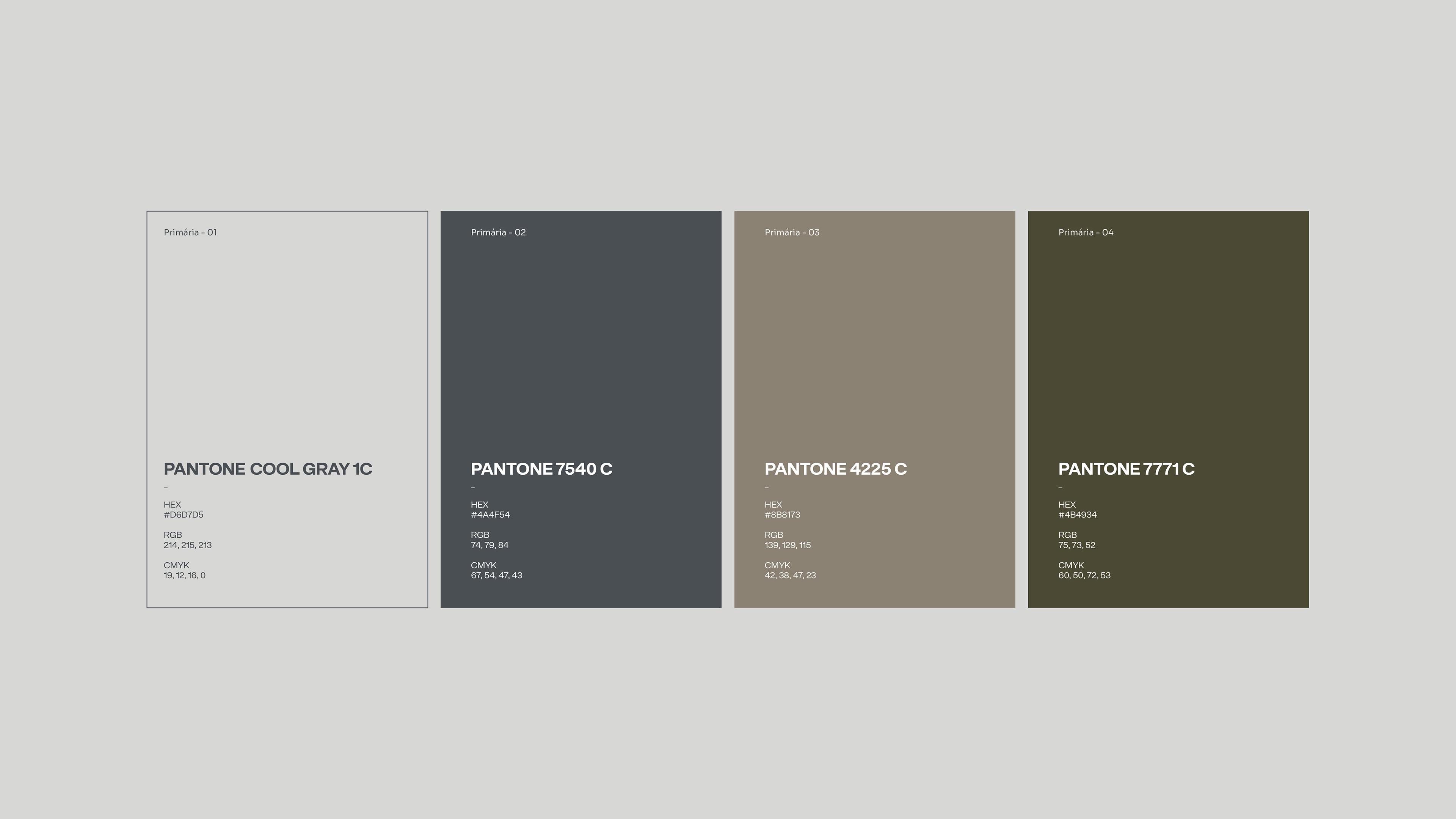This screenshot has width=1456, height=819.
Task: Click CMYK value 67, 54, 47, 43
Action: (x=496, y=576)
